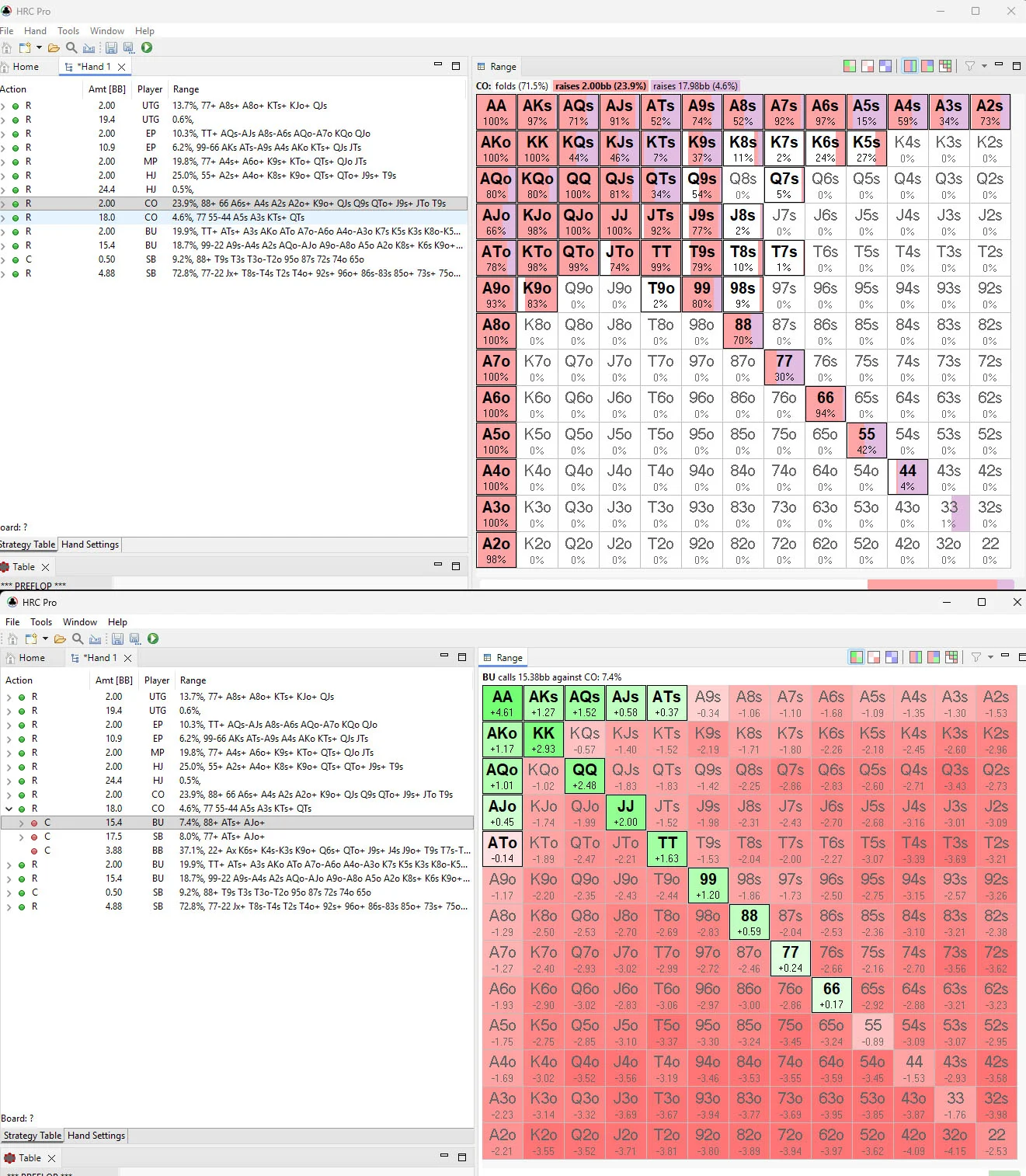The image size is (1026, 1176).
Task: Select the Strategy Table tab in lower window
Action: [x=32, y=1136]
